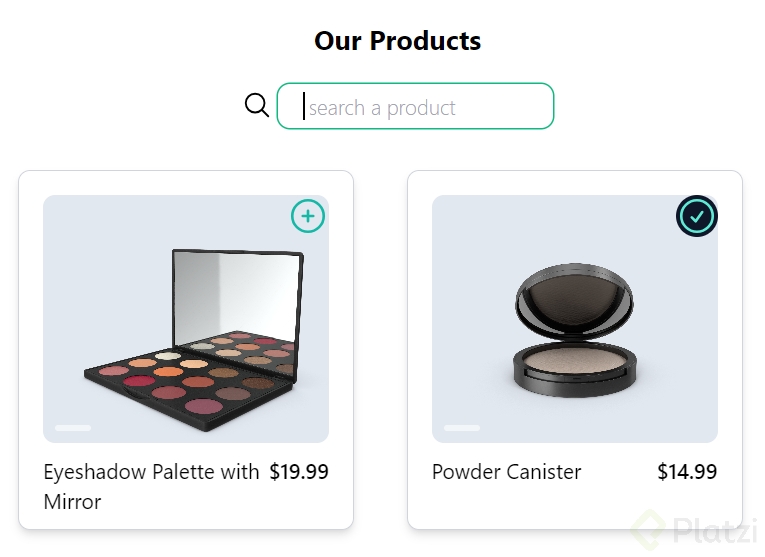Viewport: 765px width, 557px height.
Task: Select the $14.99 price label
Action: pyautogui.click(x=687, y=472)
